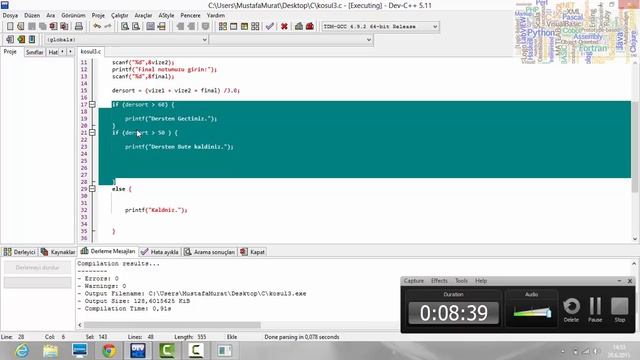This screenshot has width=640, height=360.
Task: Click the Find magnifier toolbar icon
Action: click(x=125, y=27)
